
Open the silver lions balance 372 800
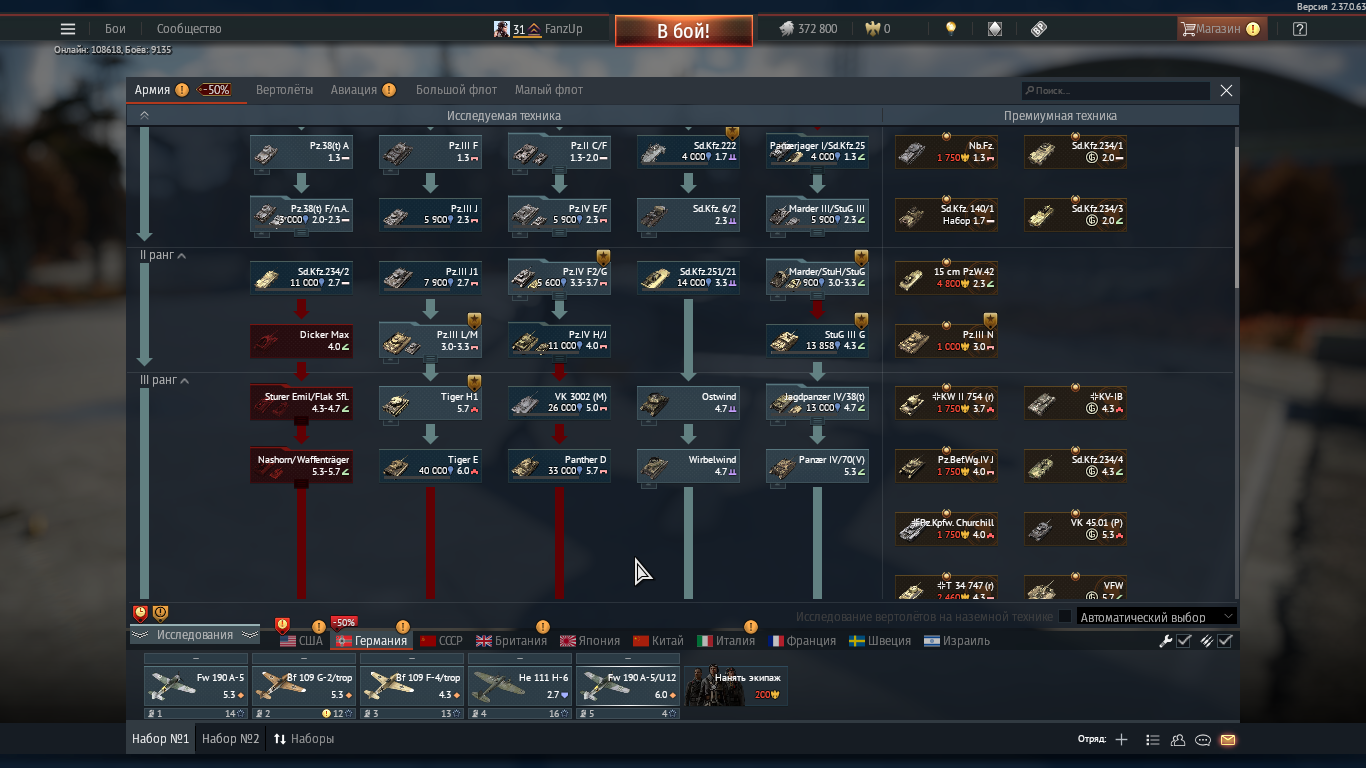(x=809, y=29)
